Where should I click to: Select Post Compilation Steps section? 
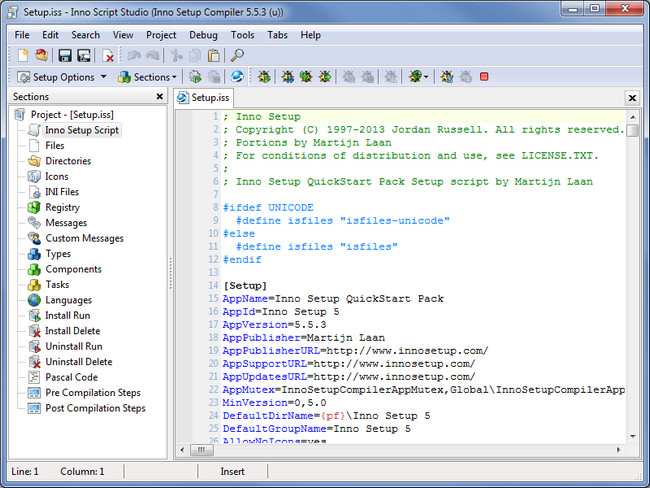click(95, 408)
